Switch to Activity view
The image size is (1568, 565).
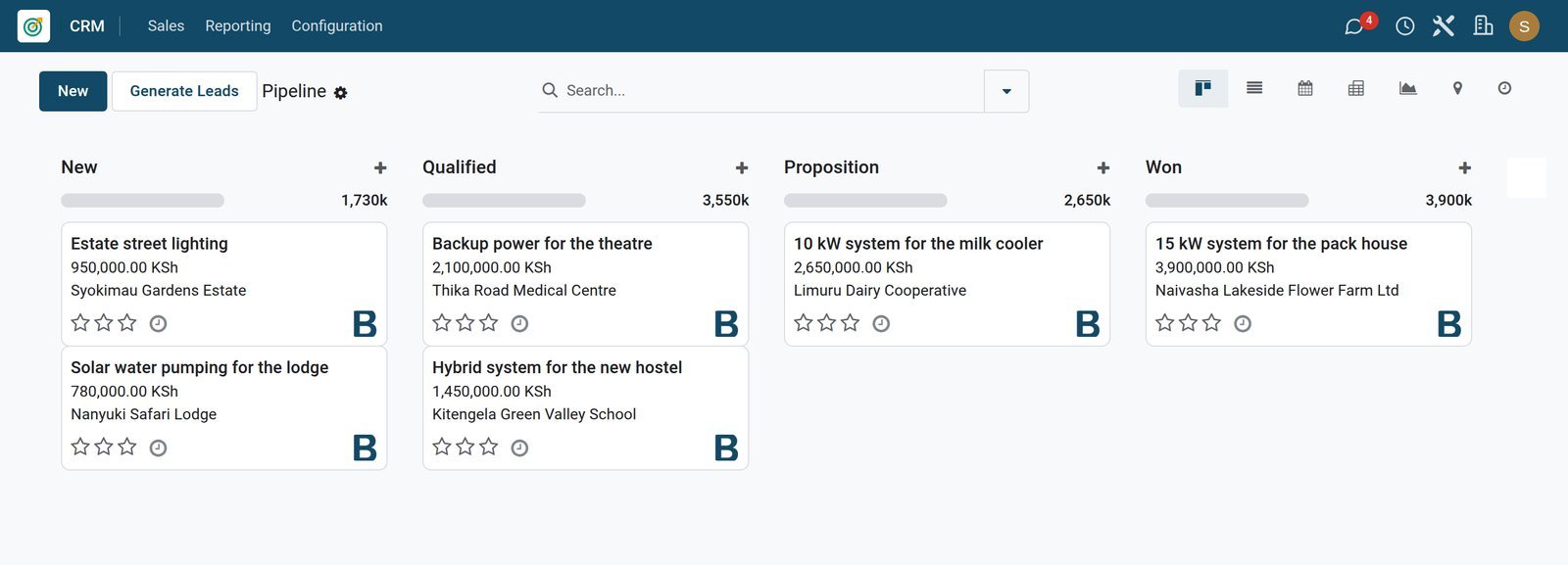(1504, 89)
